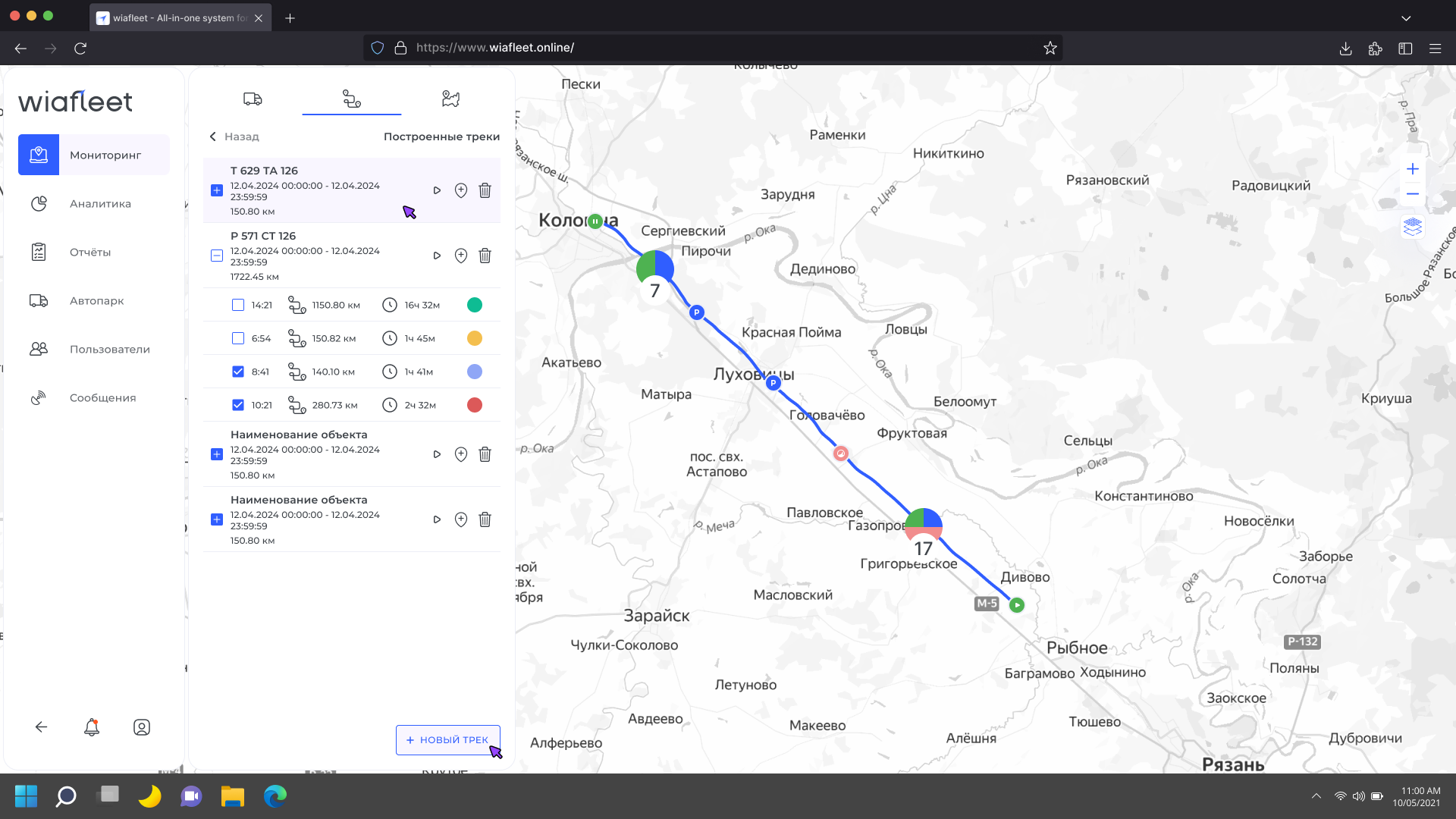Switch to the geofences map tab
This screenshot has height=819, width=1456.
450,99
